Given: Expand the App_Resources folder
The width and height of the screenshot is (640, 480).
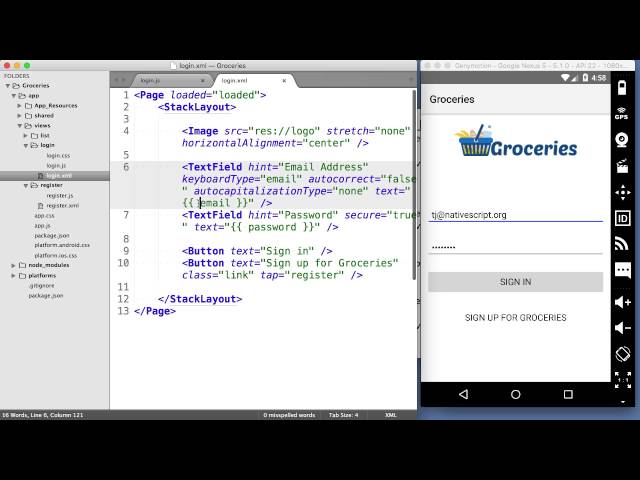Looking at the screenshot, I should tap(19, 106).
